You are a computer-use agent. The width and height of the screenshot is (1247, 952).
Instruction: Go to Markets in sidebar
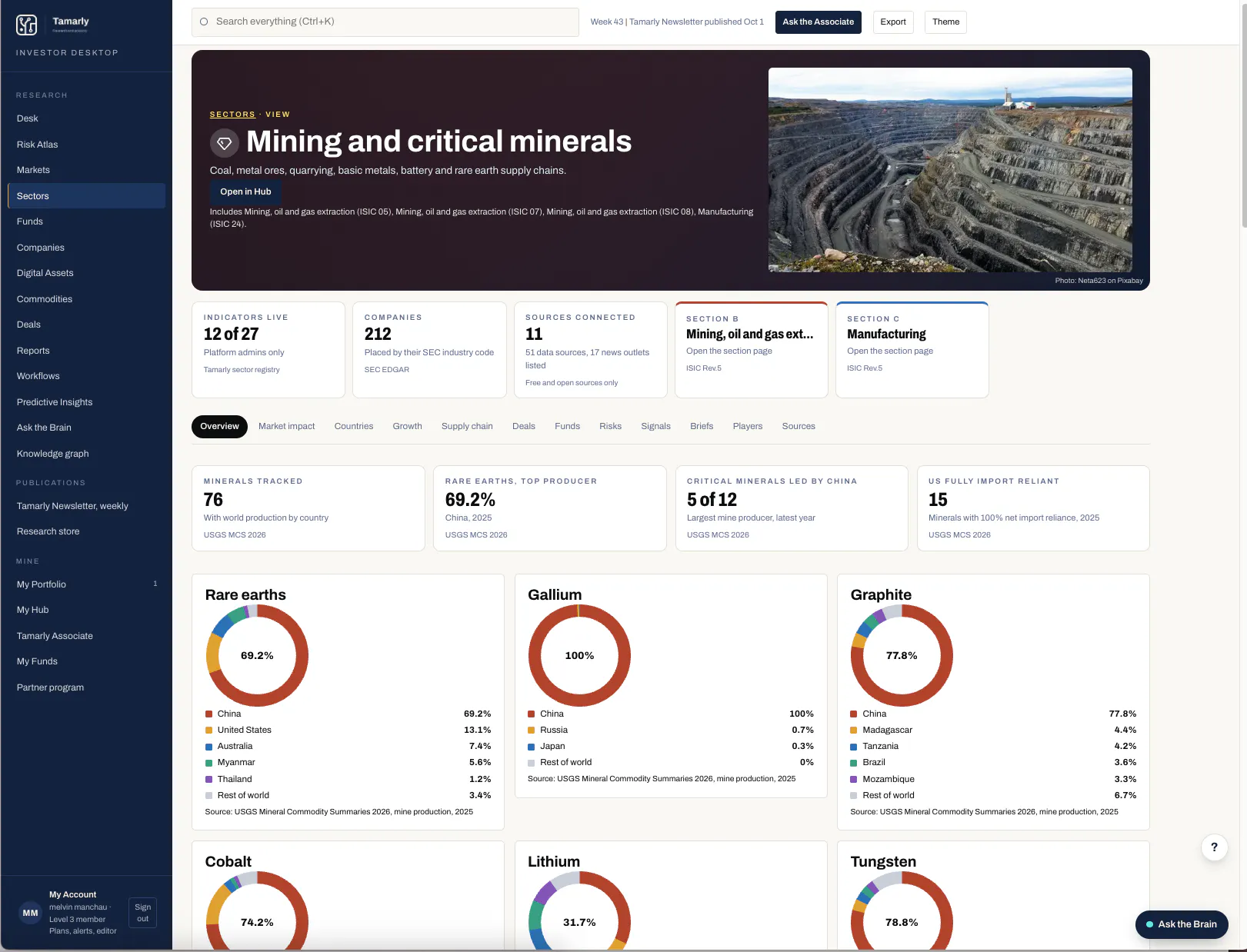point(86,170)
